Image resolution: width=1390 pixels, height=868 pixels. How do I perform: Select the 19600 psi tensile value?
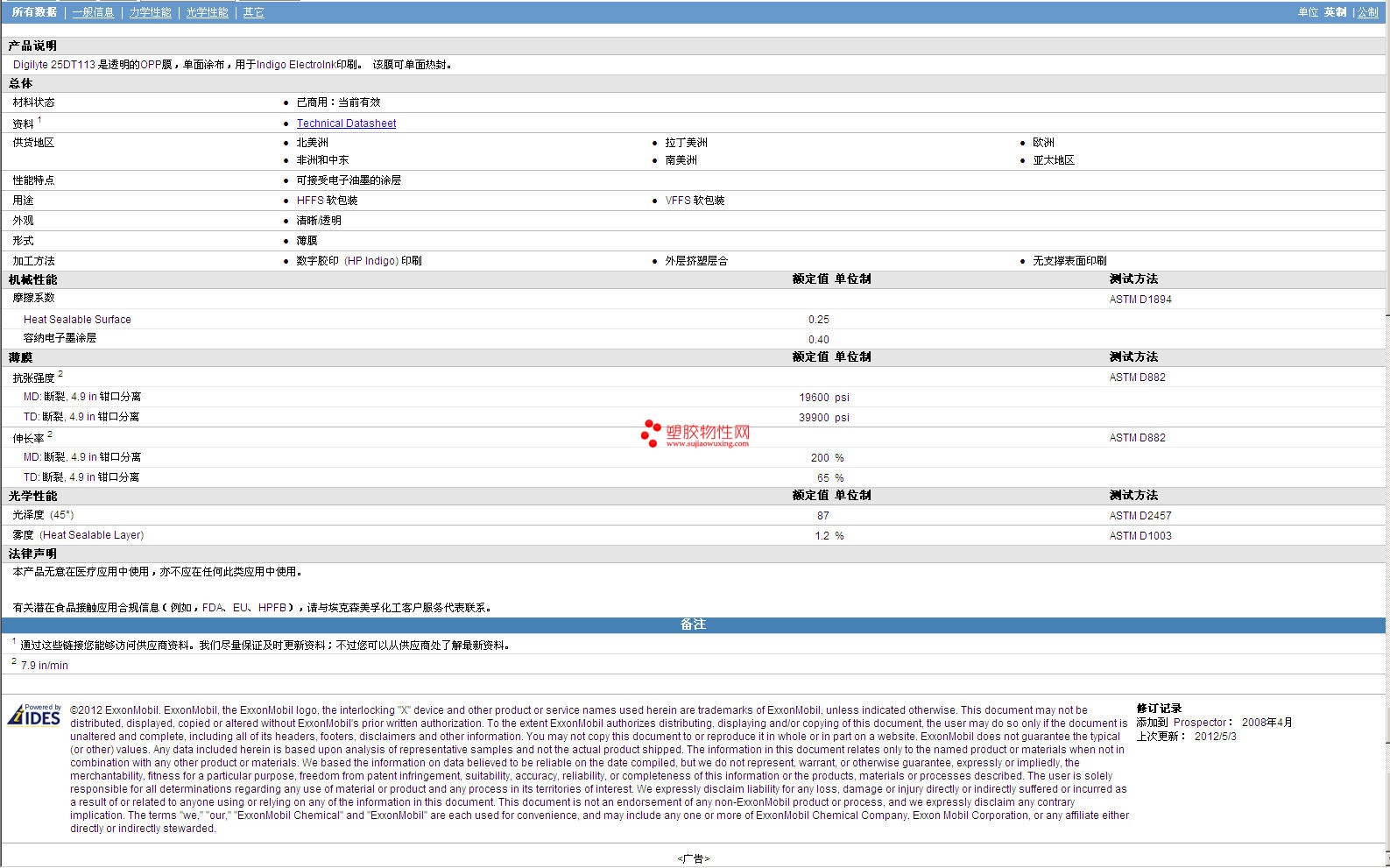824,398
